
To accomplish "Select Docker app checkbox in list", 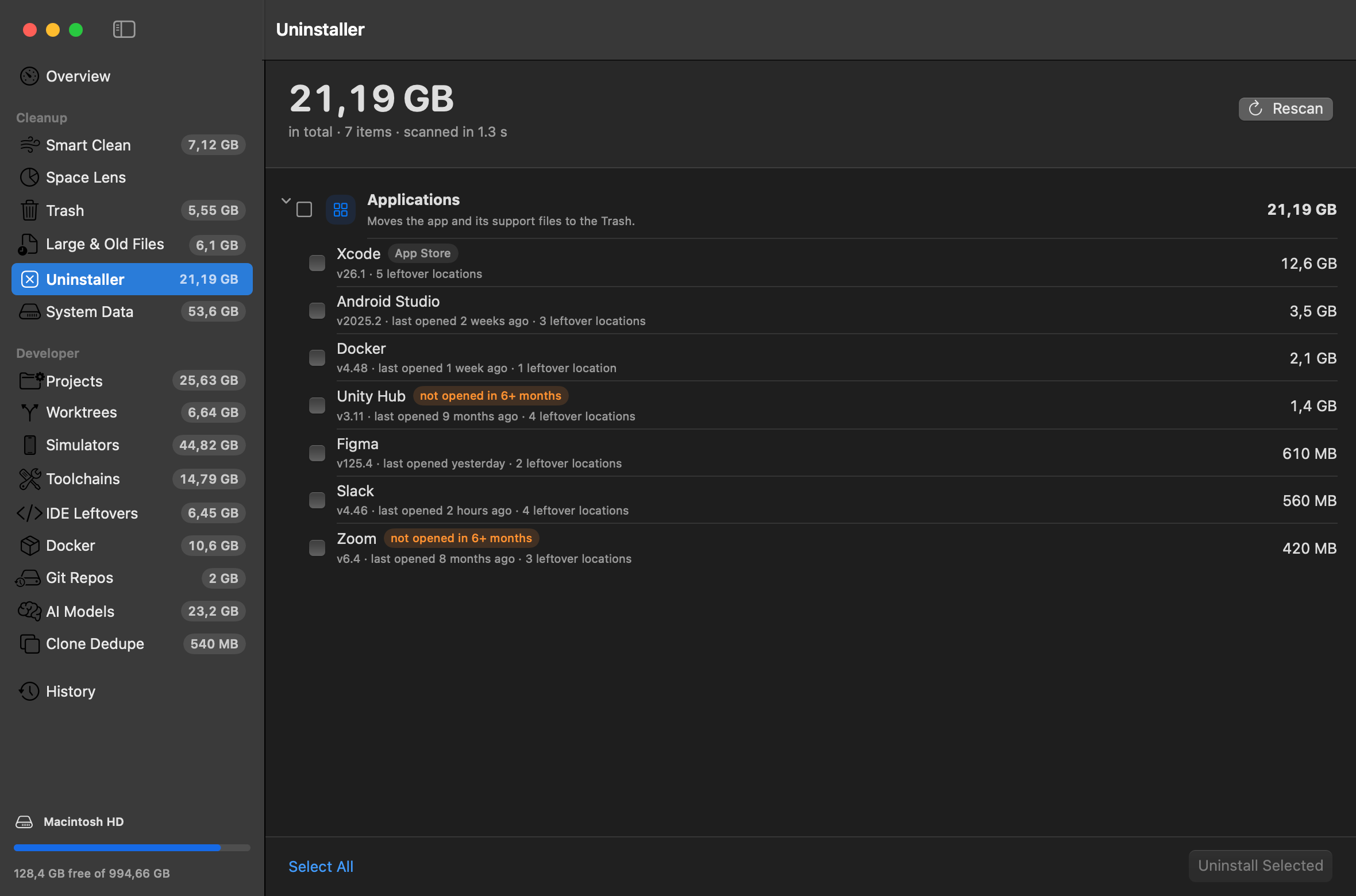I will pos(317,358).
